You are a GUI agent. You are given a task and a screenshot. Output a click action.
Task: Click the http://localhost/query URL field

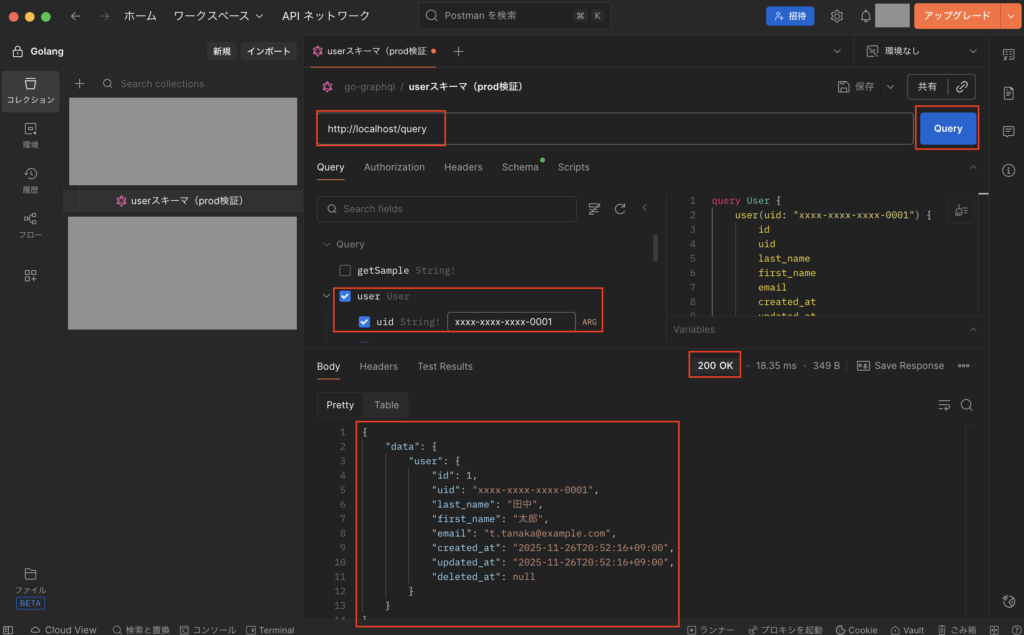[x=610, y=129]
